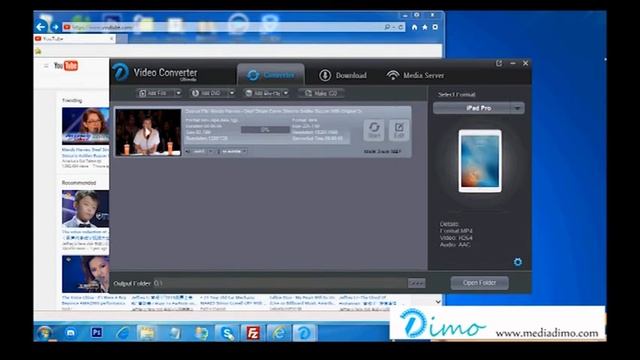Image resolution: width=640 pixels, height=360 pixels.
Task: Click the conversion progress bar
Action: pos(265,130)
